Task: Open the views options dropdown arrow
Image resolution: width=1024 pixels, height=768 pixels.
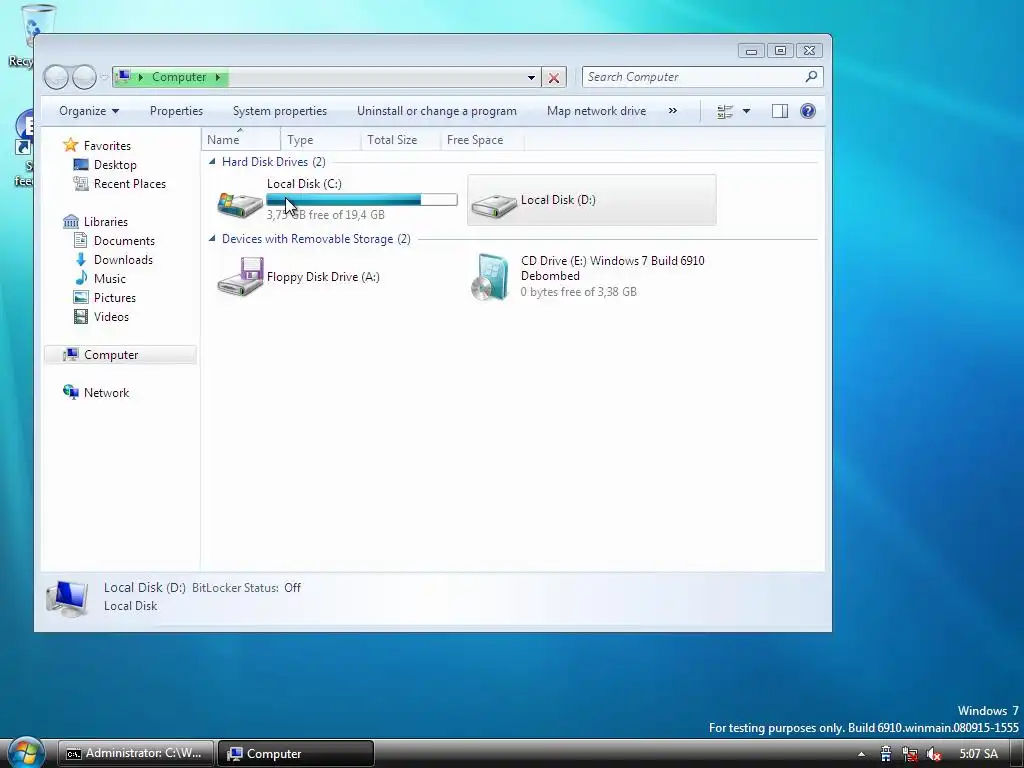Action: [746, 112]
